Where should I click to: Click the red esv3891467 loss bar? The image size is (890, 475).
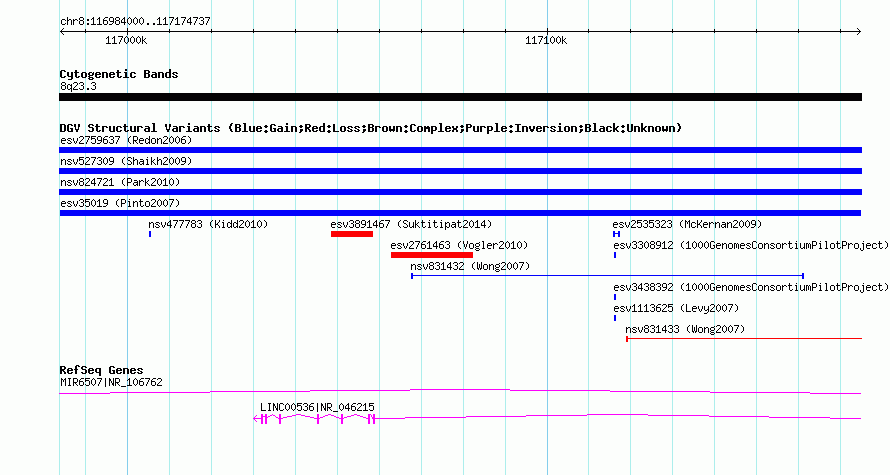coord(352,234)
